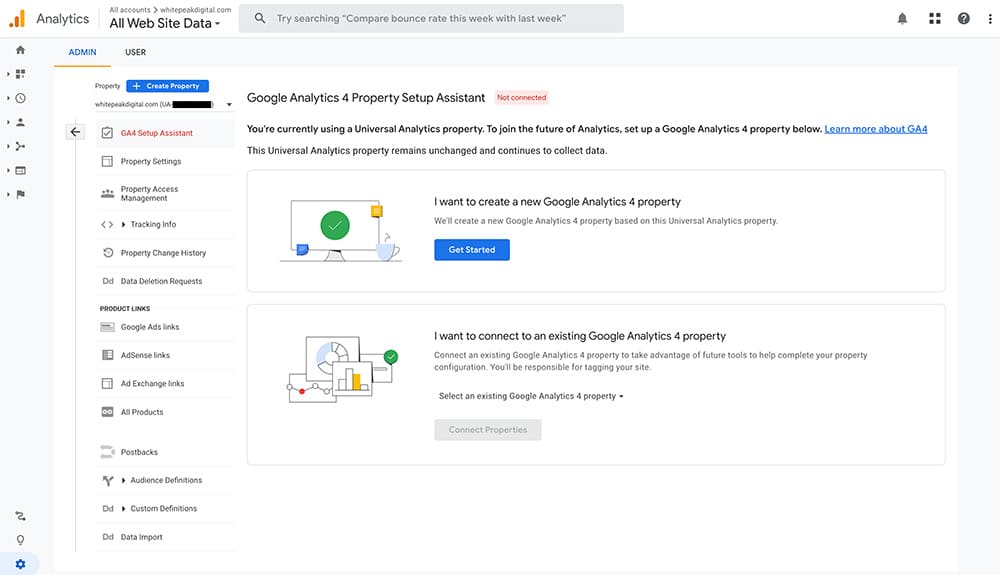1000x575 pixels.
Task: Open Property Change History item
Action: pos(165,253)
